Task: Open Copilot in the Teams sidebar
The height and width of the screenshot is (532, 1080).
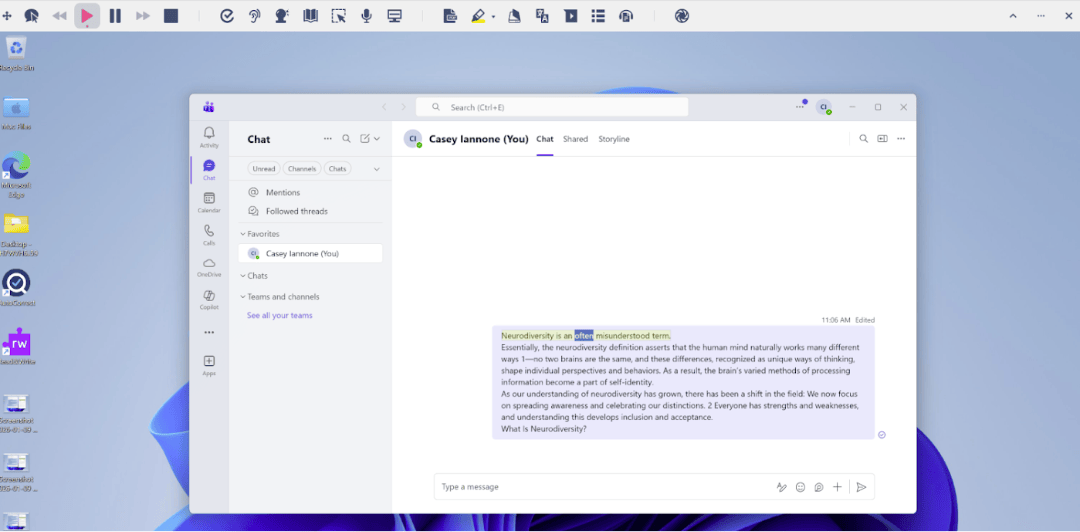Action: [209, 299]
